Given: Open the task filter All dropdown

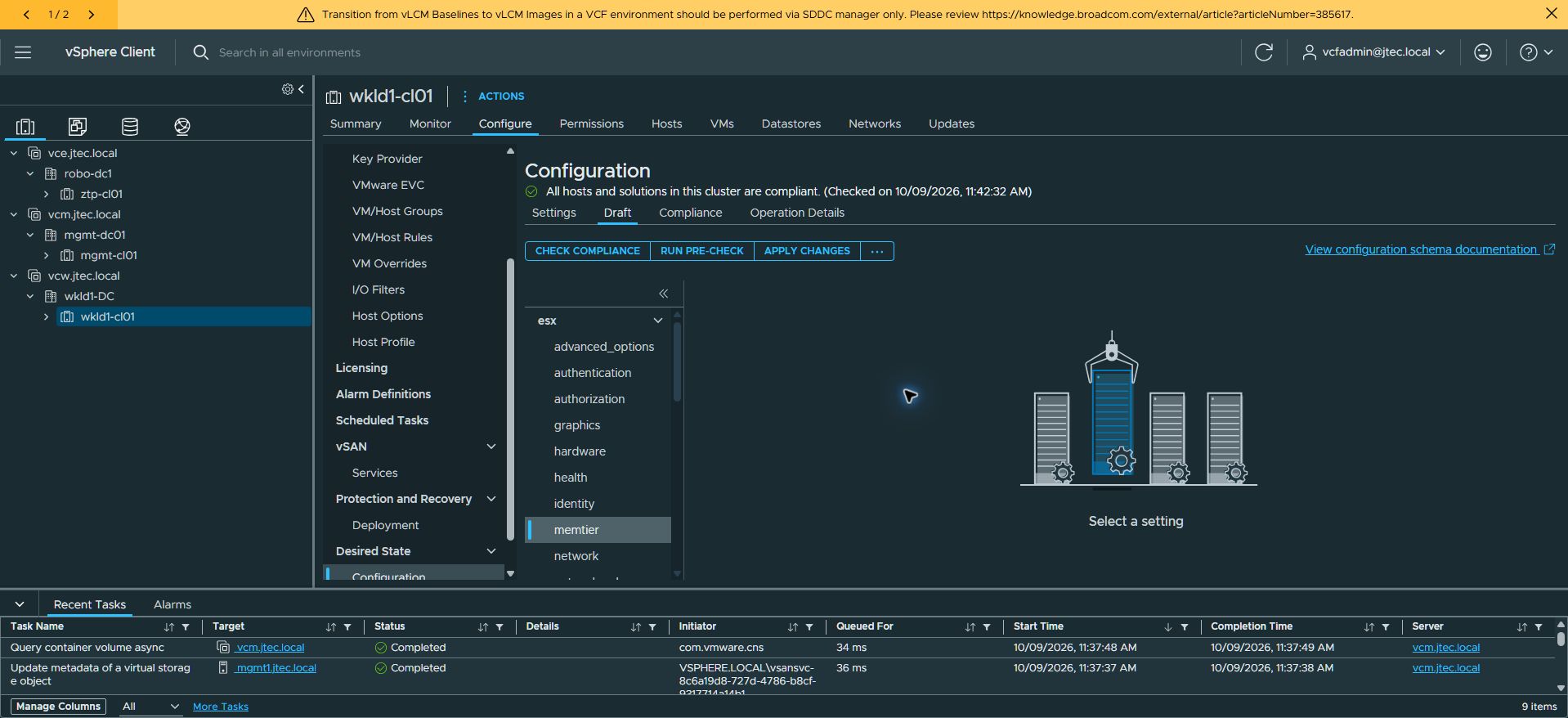Looking at the screenshot, I should pos(150,707).
